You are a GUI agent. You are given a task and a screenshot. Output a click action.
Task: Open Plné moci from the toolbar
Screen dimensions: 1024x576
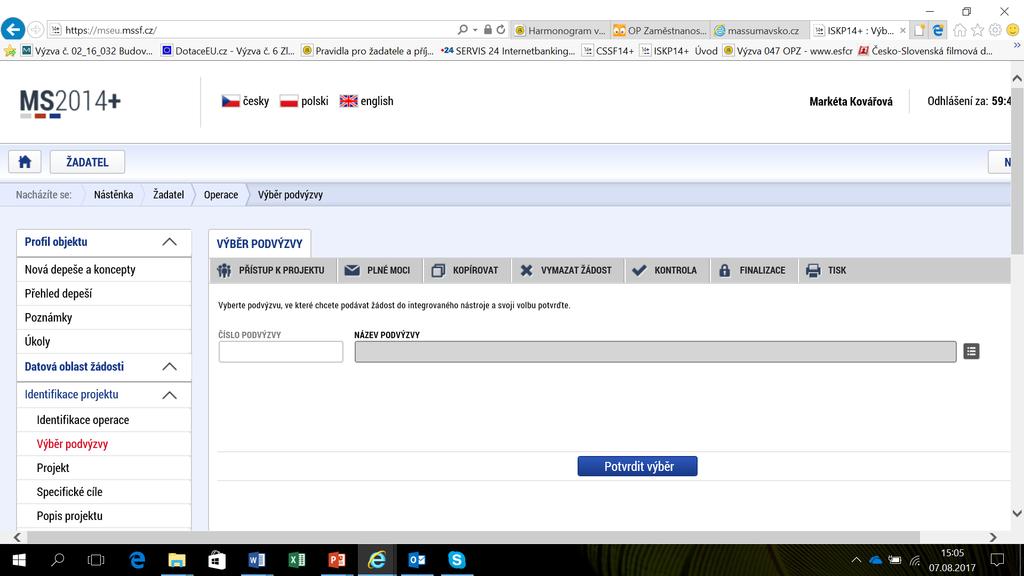377,270
